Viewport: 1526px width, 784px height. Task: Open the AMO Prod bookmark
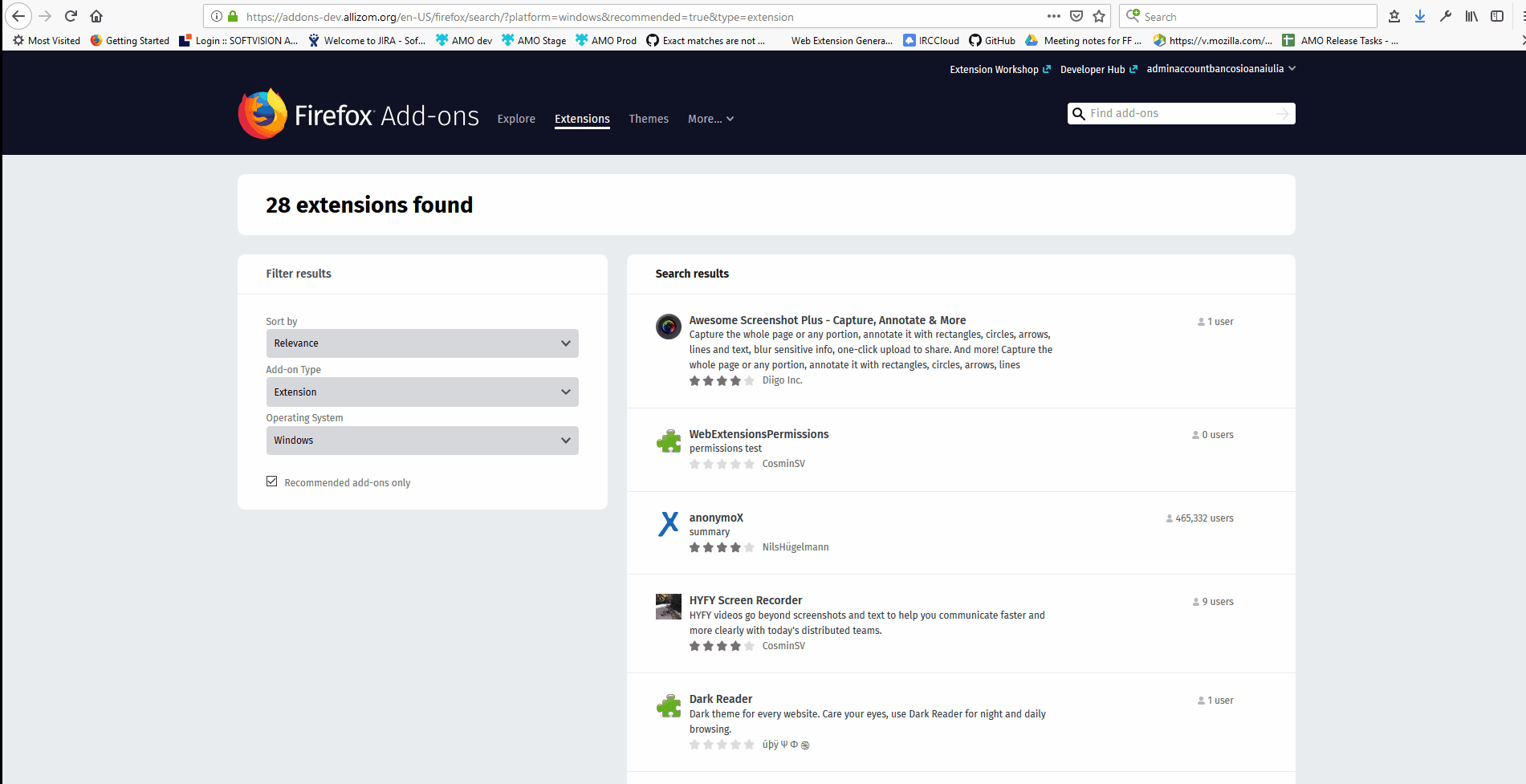coord(606,40)
